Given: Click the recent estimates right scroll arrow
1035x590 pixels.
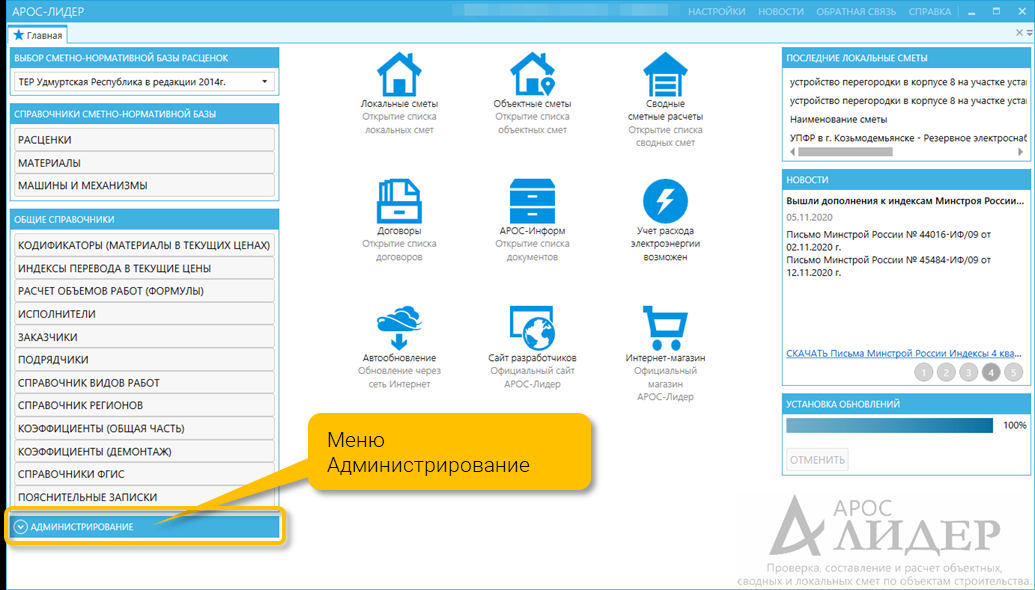Looking at the screenshot, I should point(1020,152).
